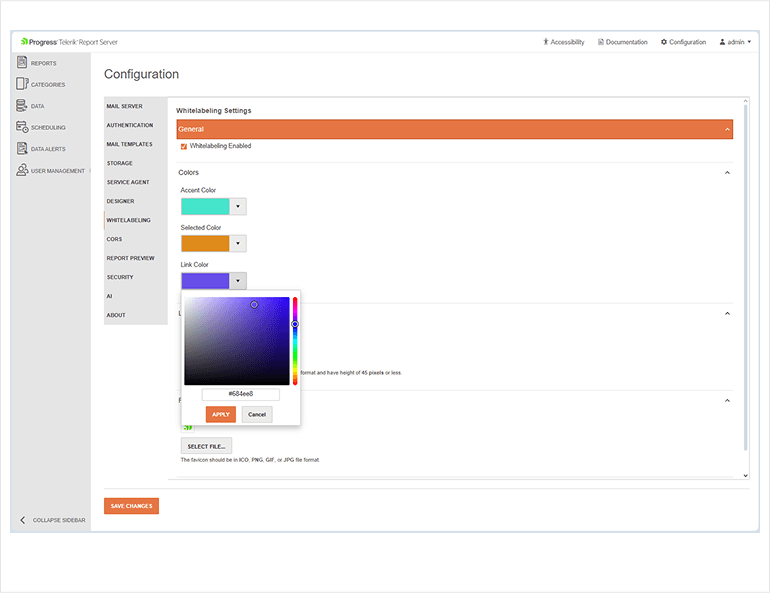Open the admin dropdown menu
This screenshot has width=770, height=593.
pos(736,42)
